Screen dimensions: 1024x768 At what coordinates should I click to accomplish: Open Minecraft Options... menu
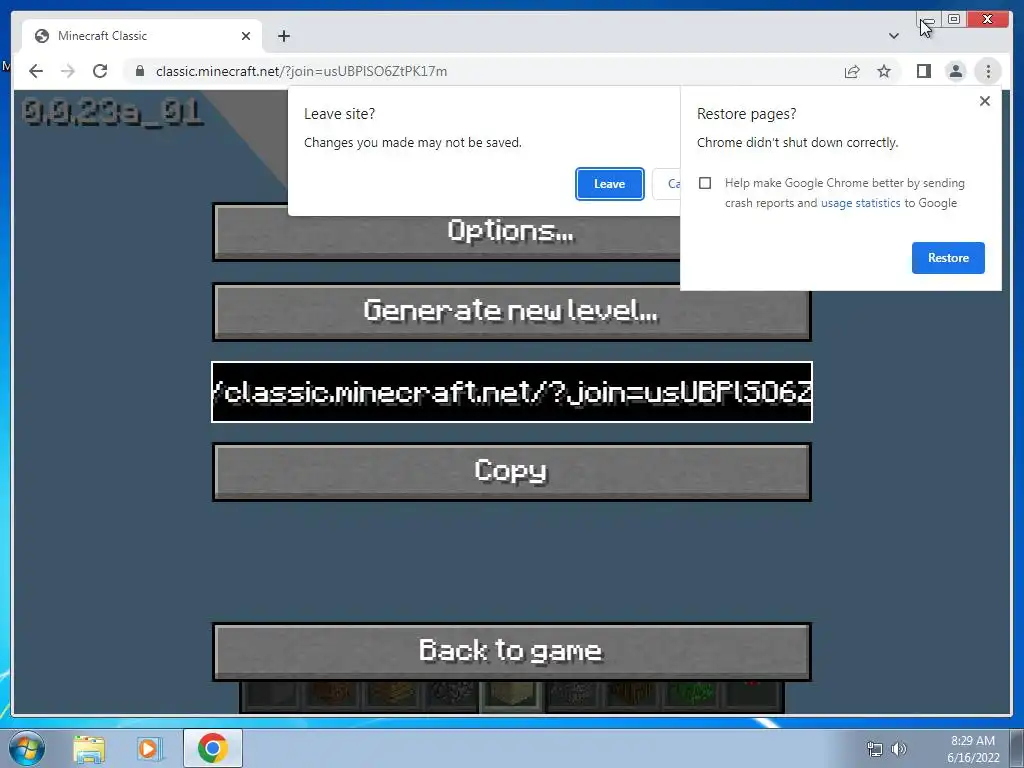click(447, 232)
